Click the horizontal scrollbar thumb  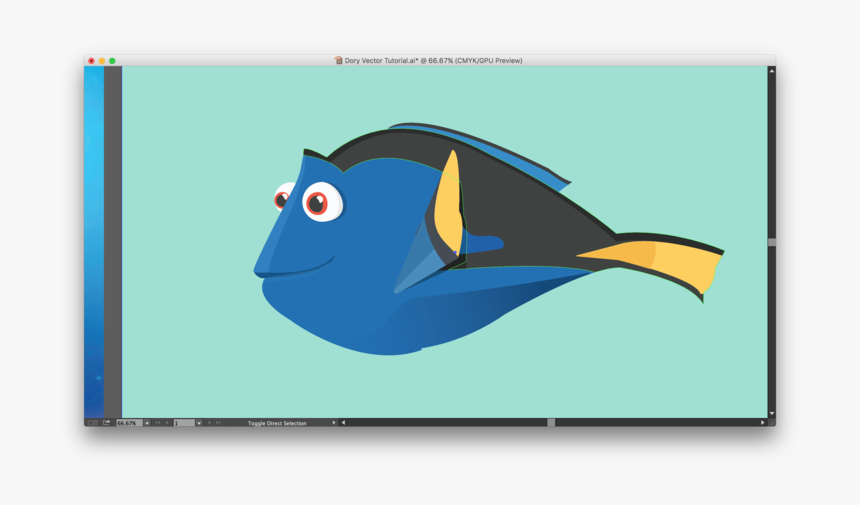pyautogui.click(x=551, y=423)
